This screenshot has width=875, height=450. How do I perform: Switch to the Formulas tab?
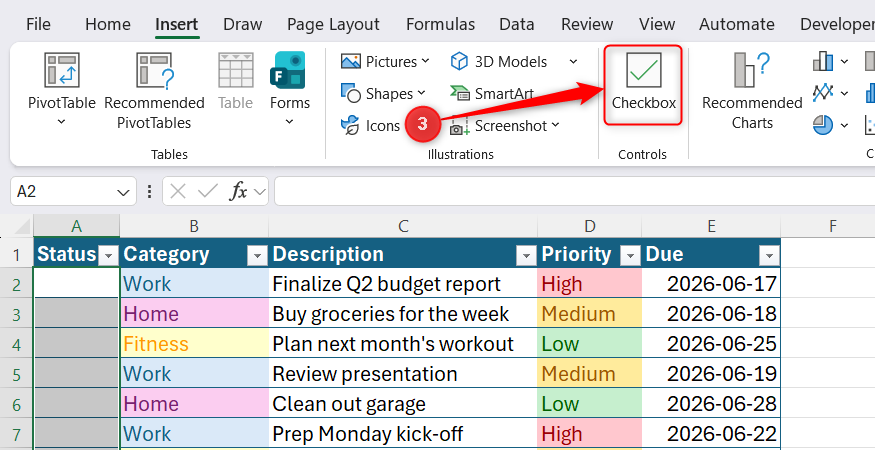coord(440,25)
